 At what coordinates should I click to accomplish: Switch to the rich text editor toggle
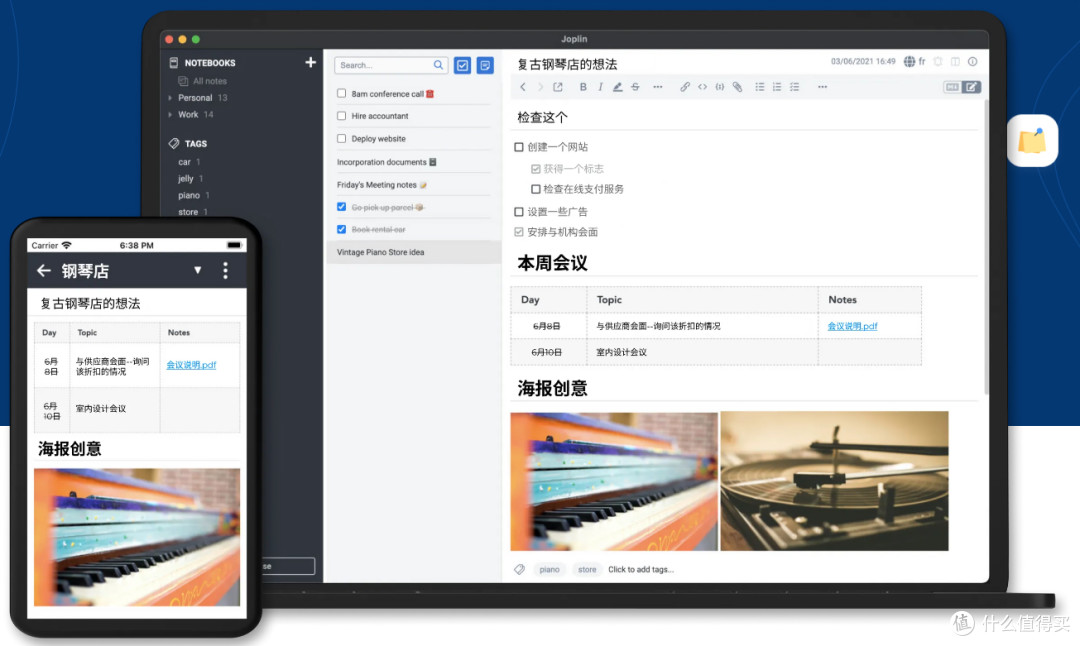(x=971, y=87)
